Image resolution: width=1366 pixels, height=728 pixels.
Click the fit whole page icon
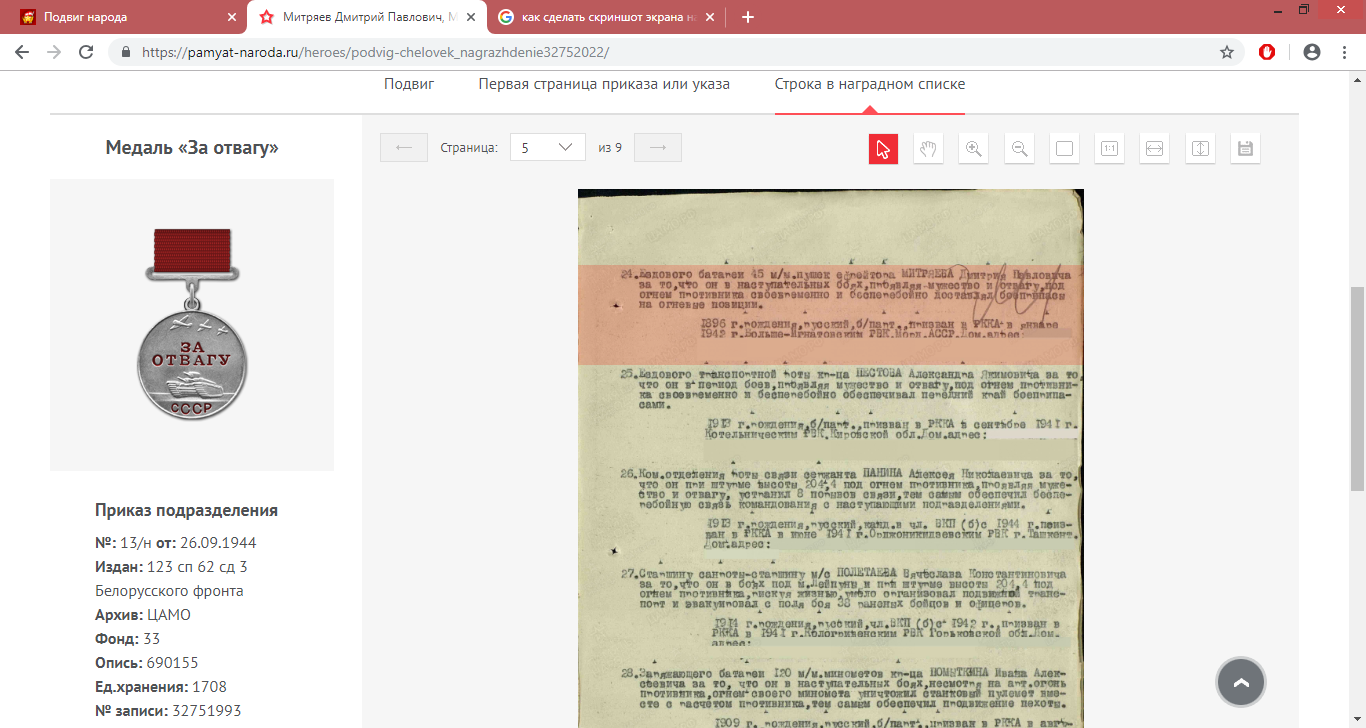[x=1065, y=148]
